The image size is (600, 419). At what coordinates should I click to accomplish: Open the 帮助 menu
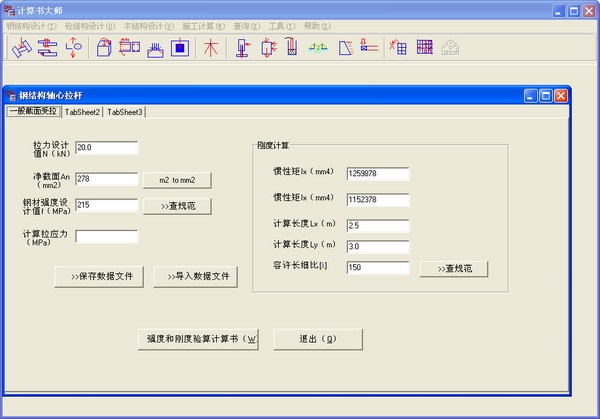(x=317, y=26)
